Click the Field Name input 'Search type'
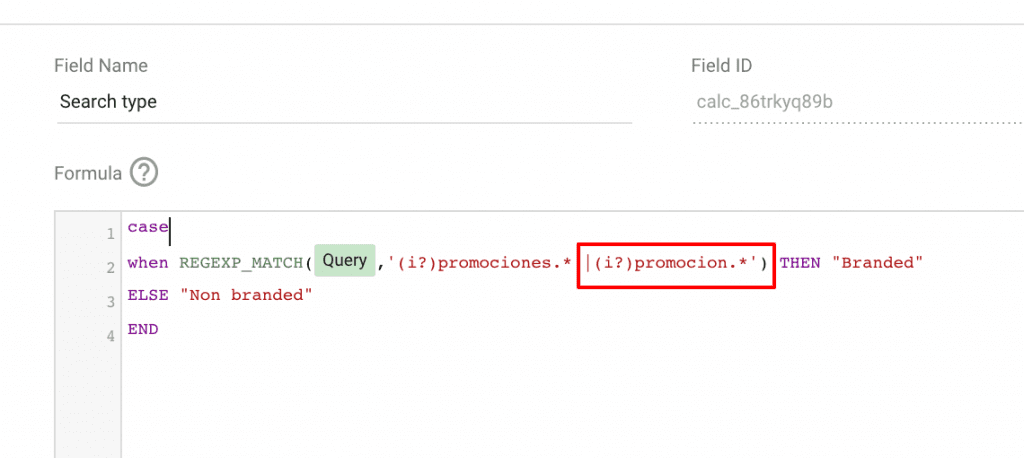The image size is (1024, 458). pos(344,103)
